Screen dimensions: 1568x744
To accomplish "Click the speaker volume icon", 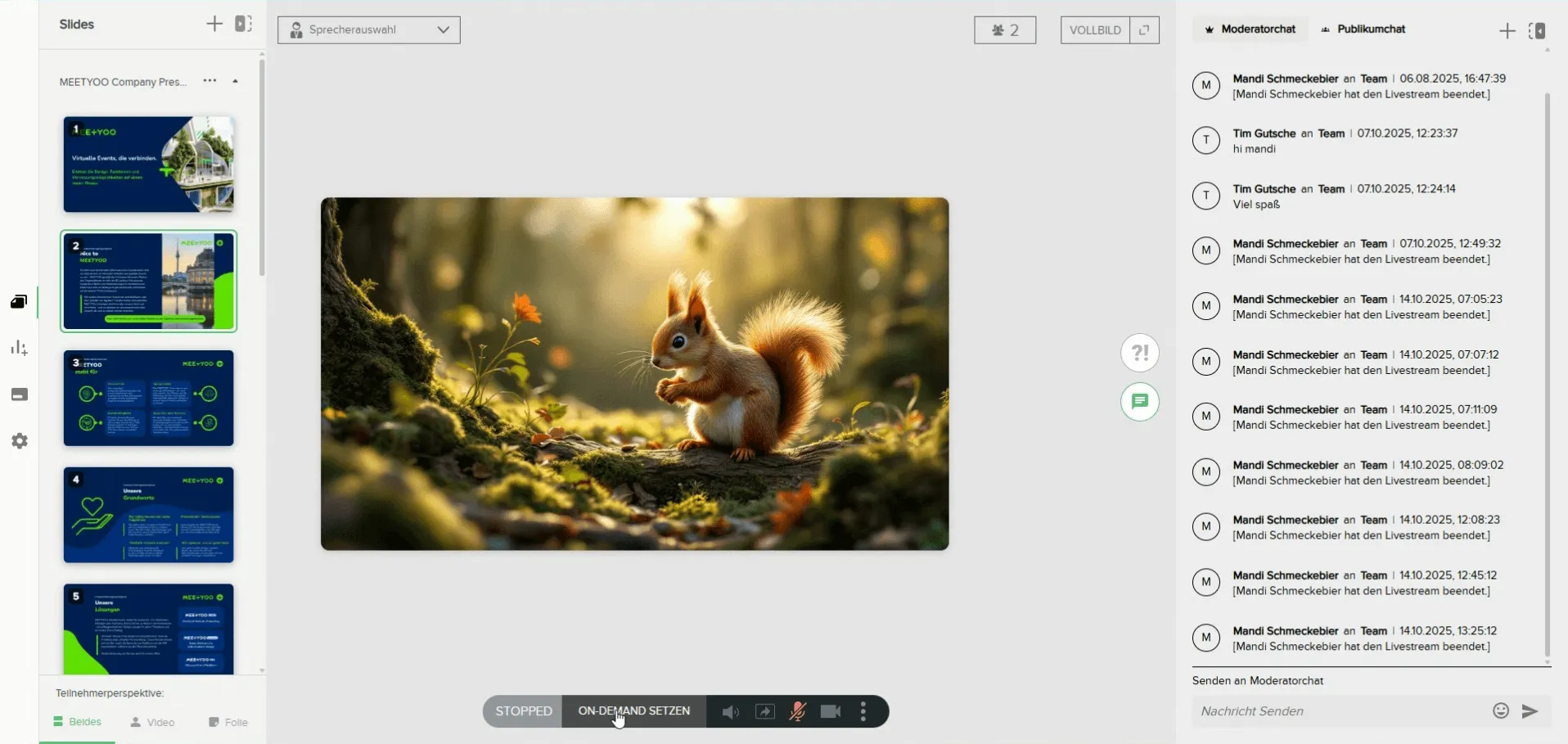I will (x=730, y=711).
